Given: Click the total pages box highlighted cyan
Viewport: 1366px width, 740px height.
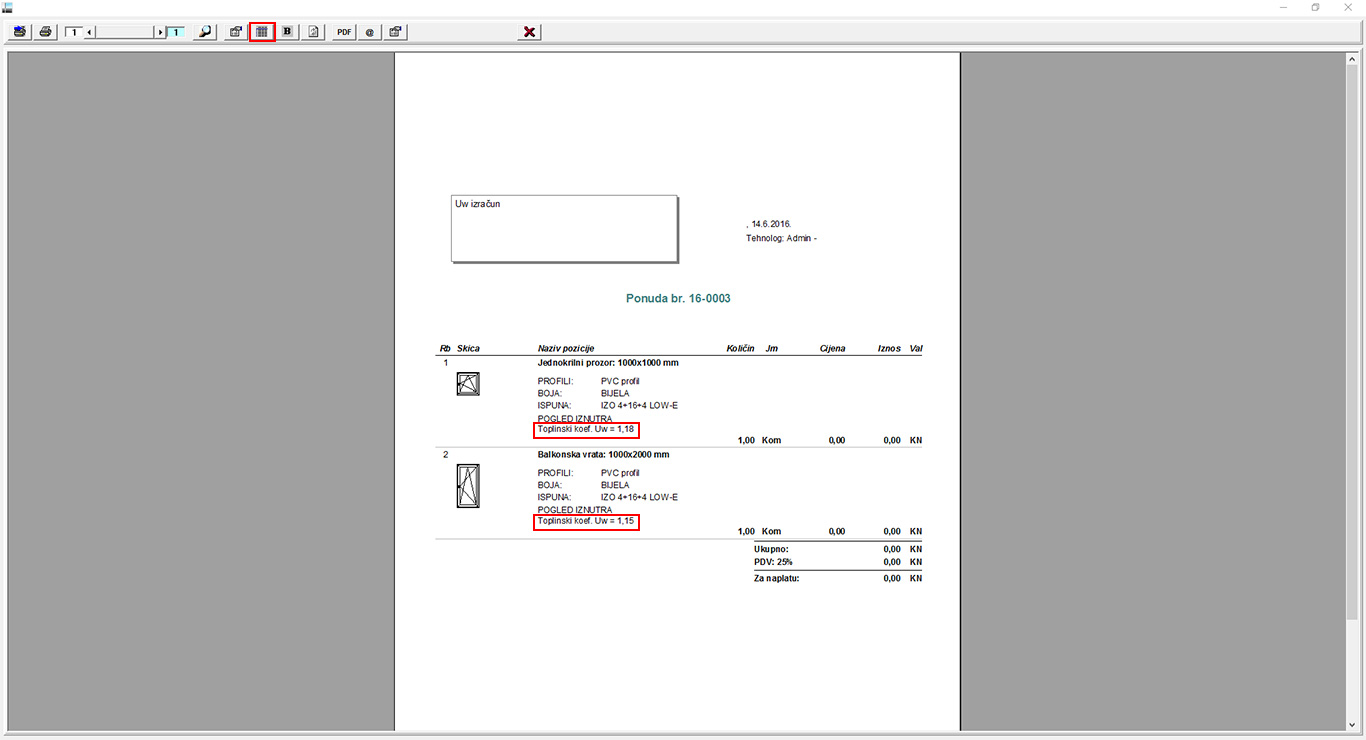Looking at the screenshot, I should [x=175, y=32].
